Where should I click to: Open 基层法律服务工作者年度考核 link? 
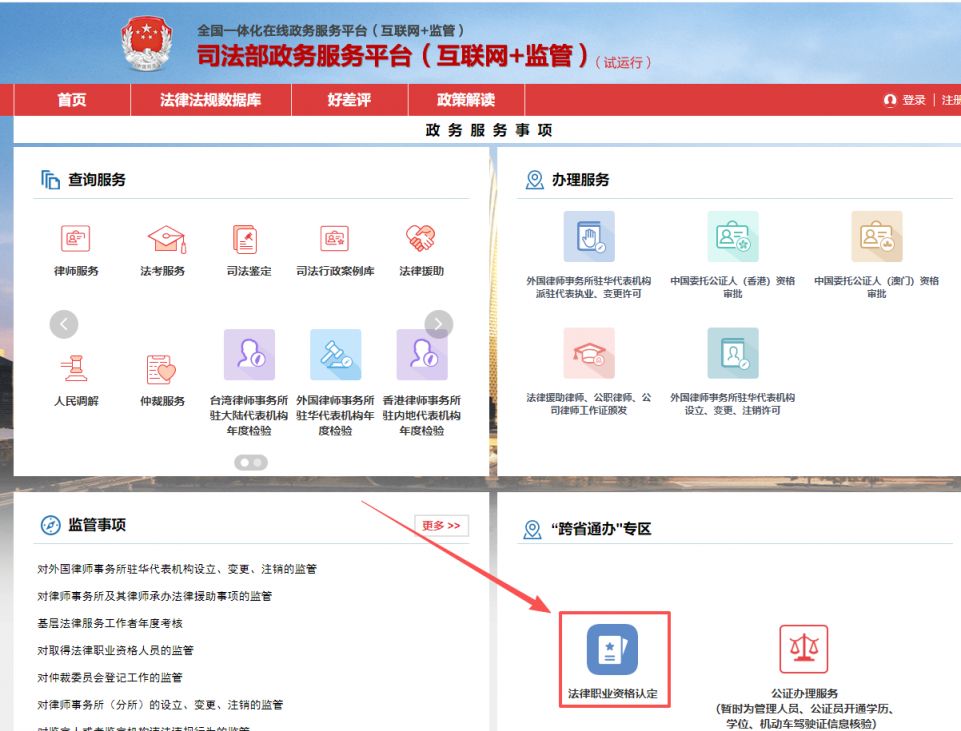click(x=110, y=623)
